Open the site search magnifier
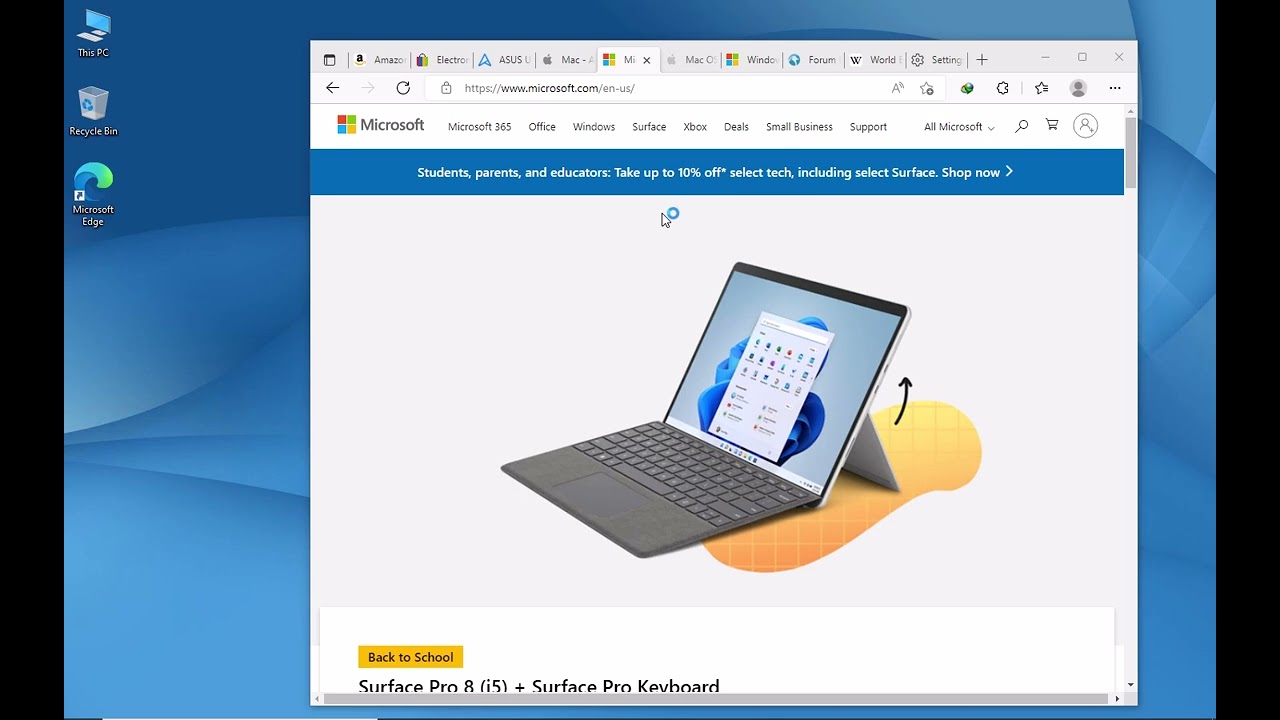Viewport: 1280px width, 720px height. click(x=1021, y=126)
